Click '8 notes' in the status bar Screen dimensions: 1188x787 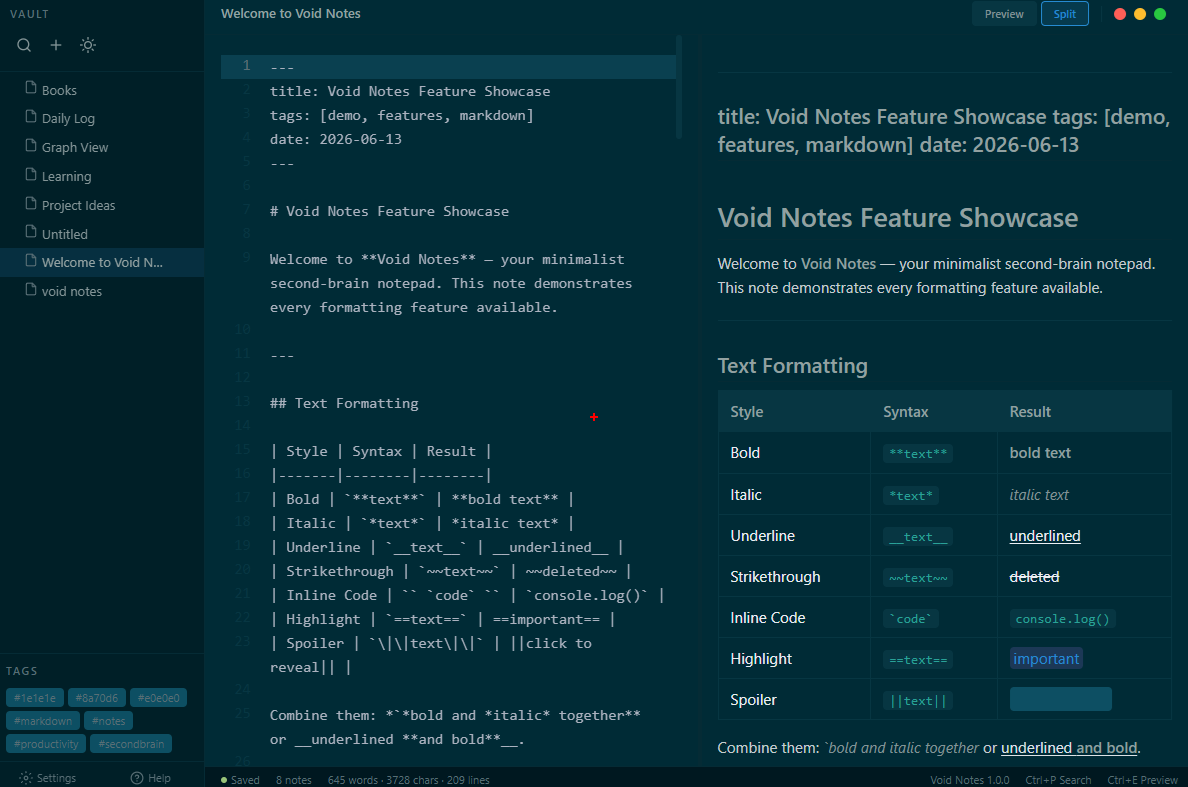click(294, 779)
